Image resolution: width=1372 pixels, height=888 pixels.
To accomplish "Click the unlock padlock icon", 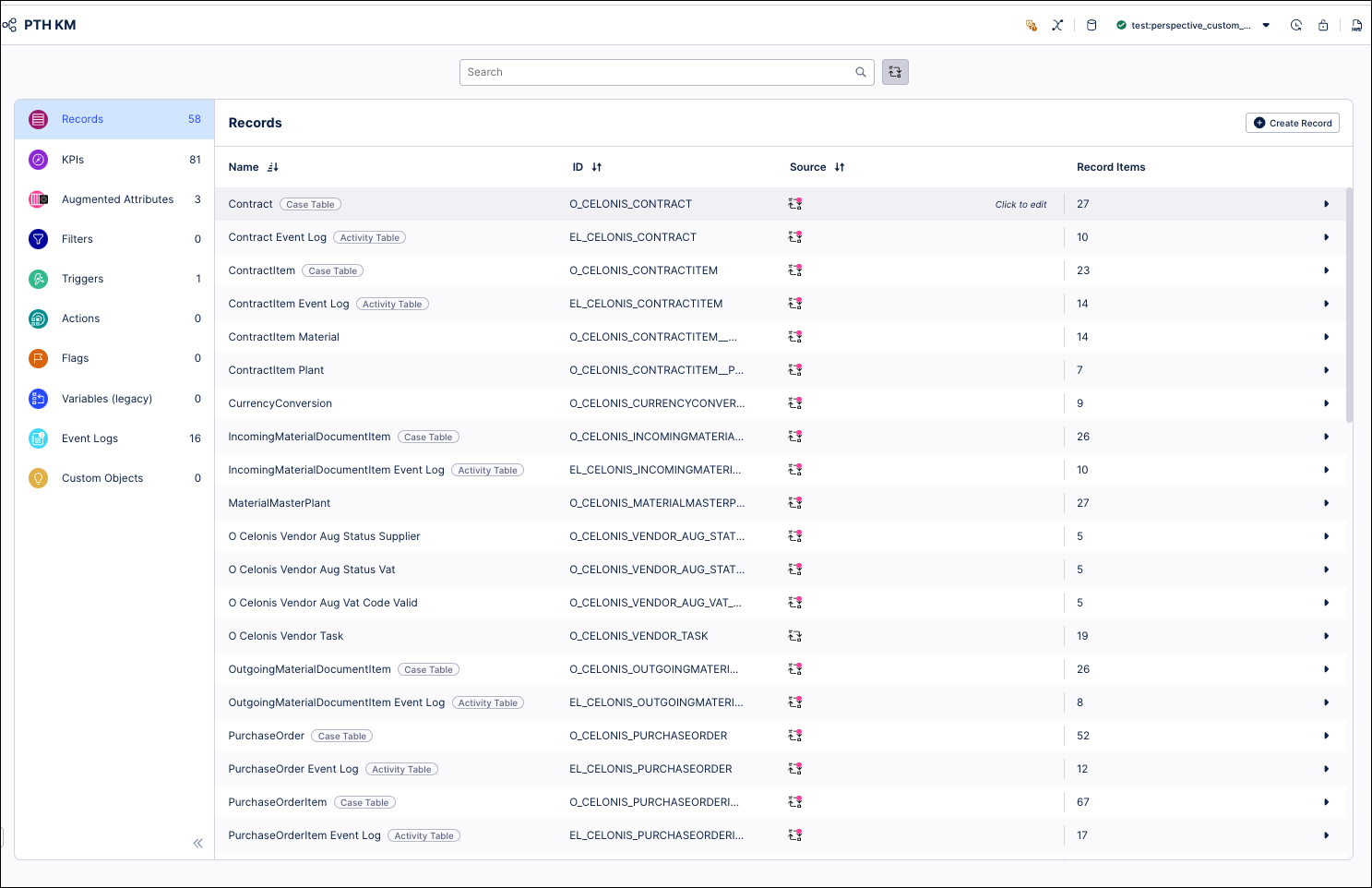I will click(x=1323, y=25).
